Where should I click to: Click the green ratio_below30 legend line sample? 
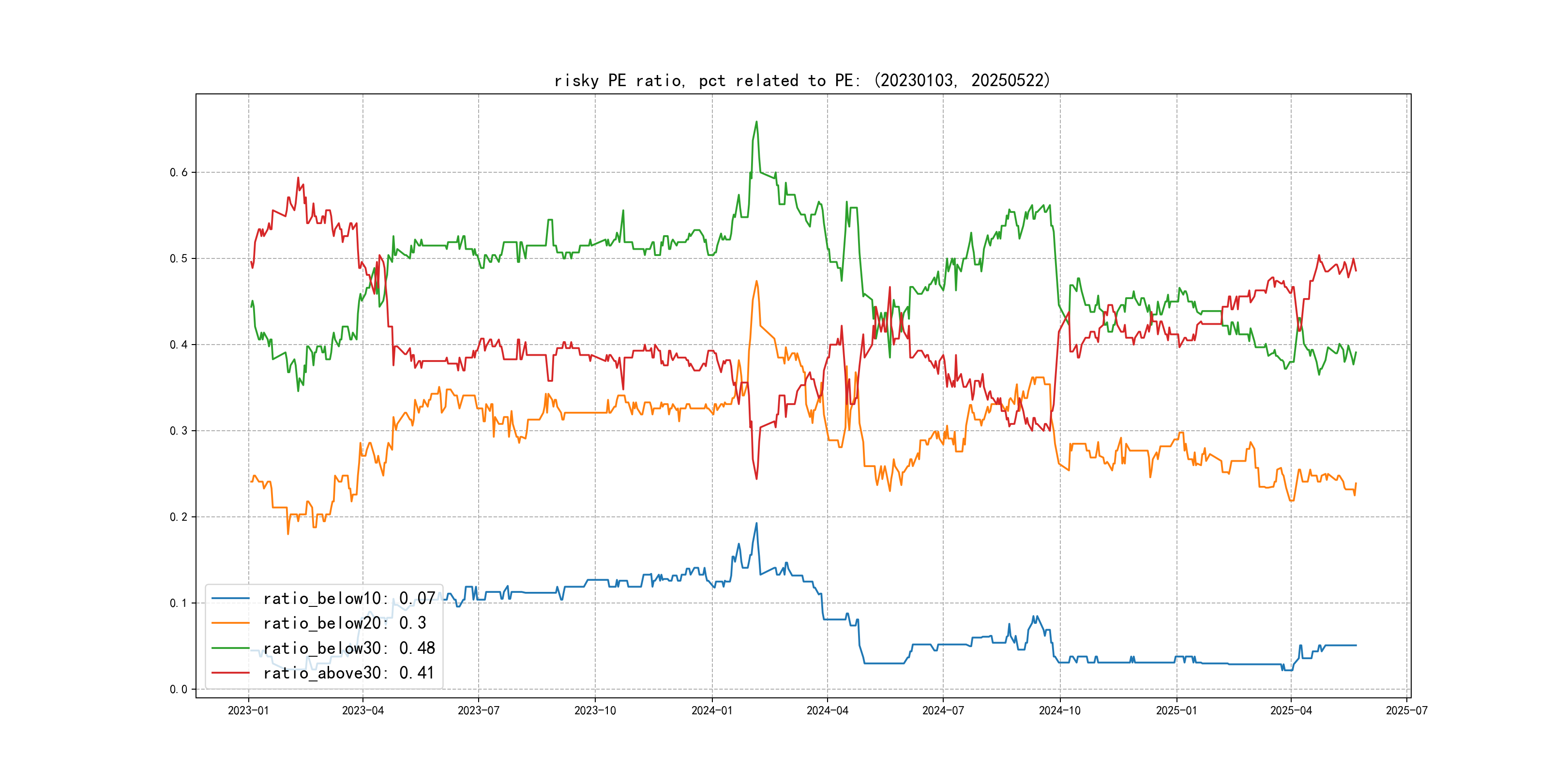coord(230,648)
